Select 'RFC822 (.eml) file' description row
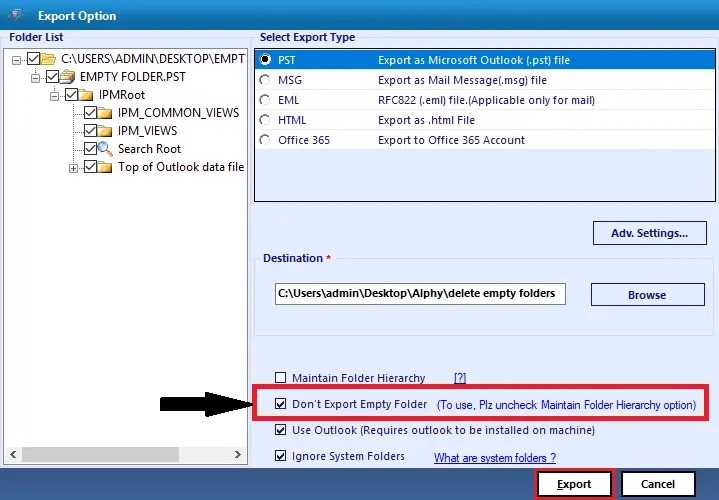This screenshot has height=500, width=719. point(486,100)
